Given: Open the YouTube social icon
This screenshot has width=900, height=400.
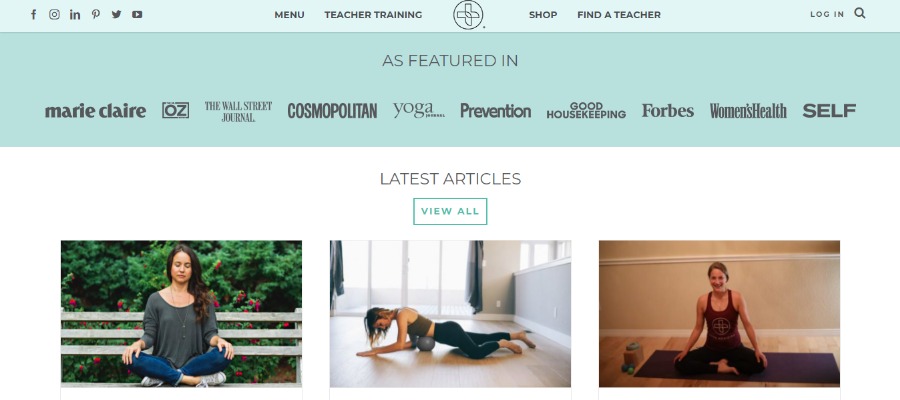Looking at the screenshot, I should [137, 14].
